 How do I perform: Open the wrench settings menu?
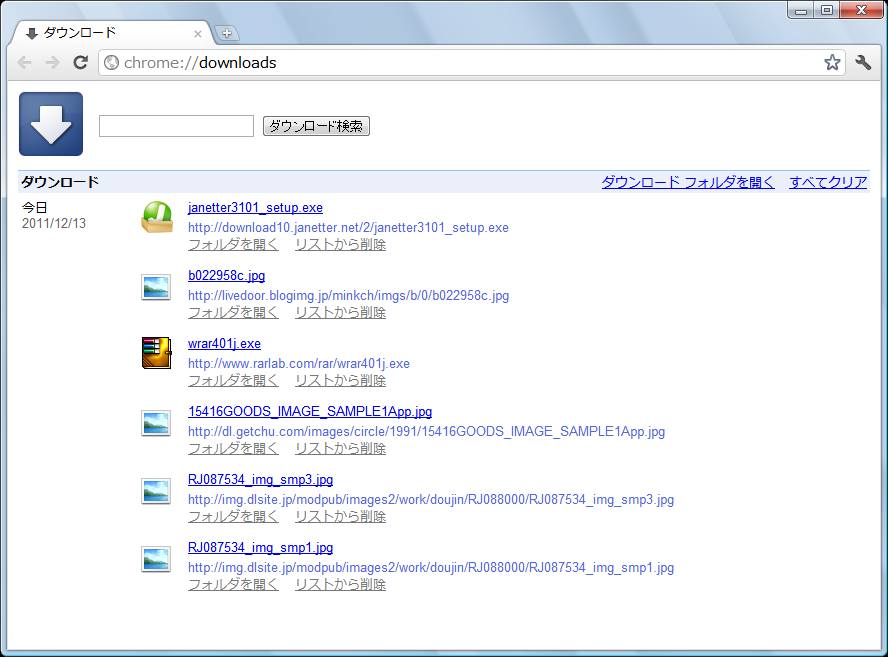pos(863,62)
